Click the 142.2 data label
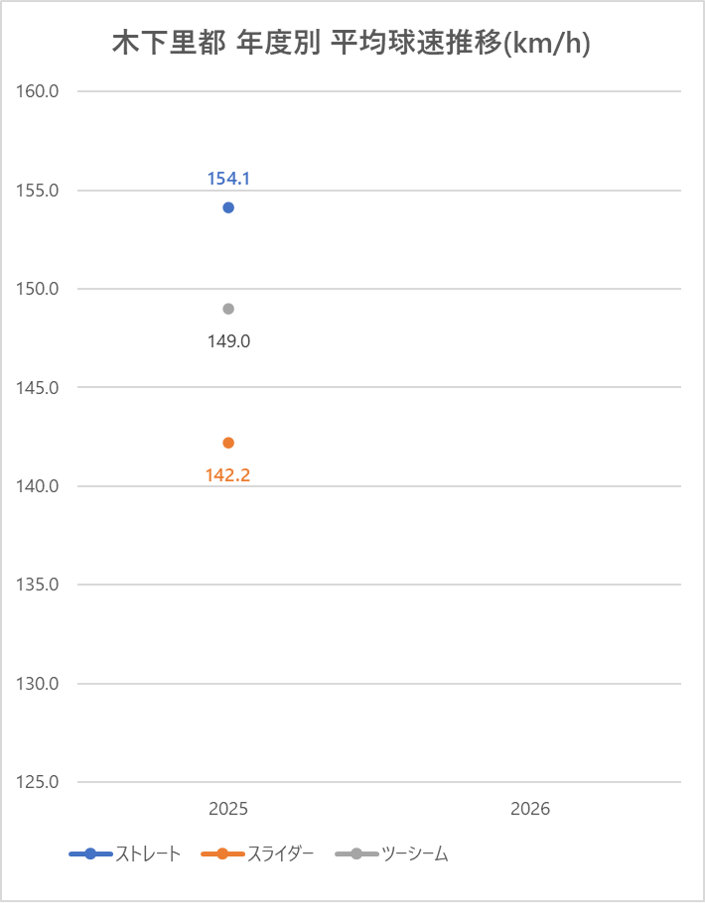Image resolution: width=705 pixels, height=903 pixels. click(x=228, y=476)
